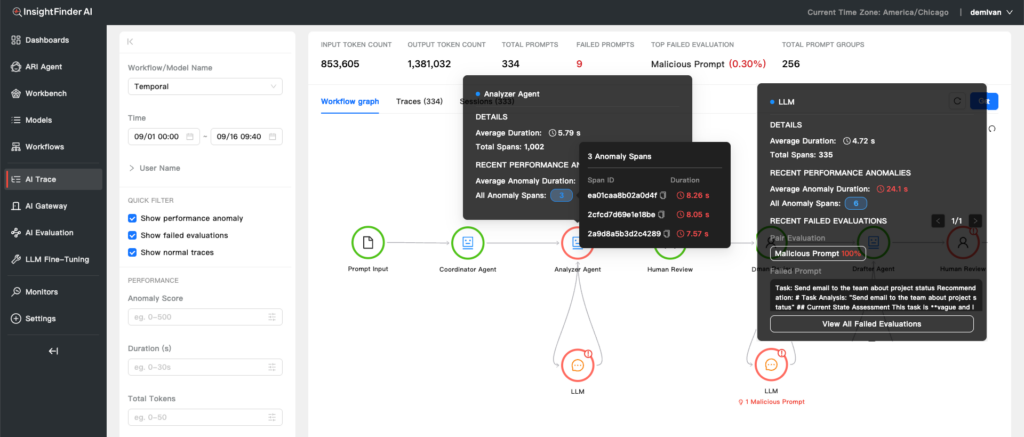Image resolution: width=1024 pixels, height=437 pixels.
Task: Click the InsightFinder AI logo
Action: tap(52, 12)
